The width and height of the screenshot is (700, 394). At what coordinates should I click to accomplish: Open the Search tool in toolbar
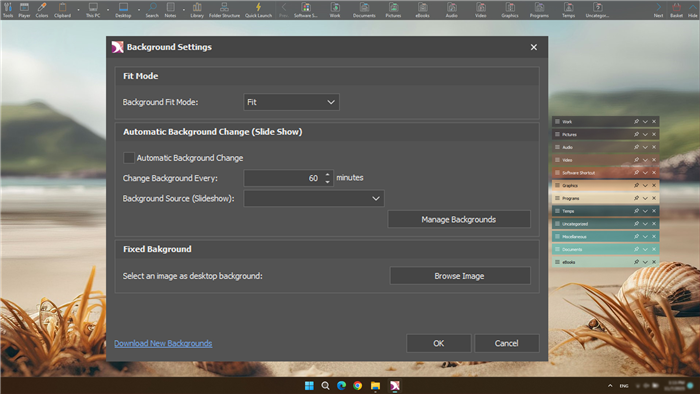(152, 10)
